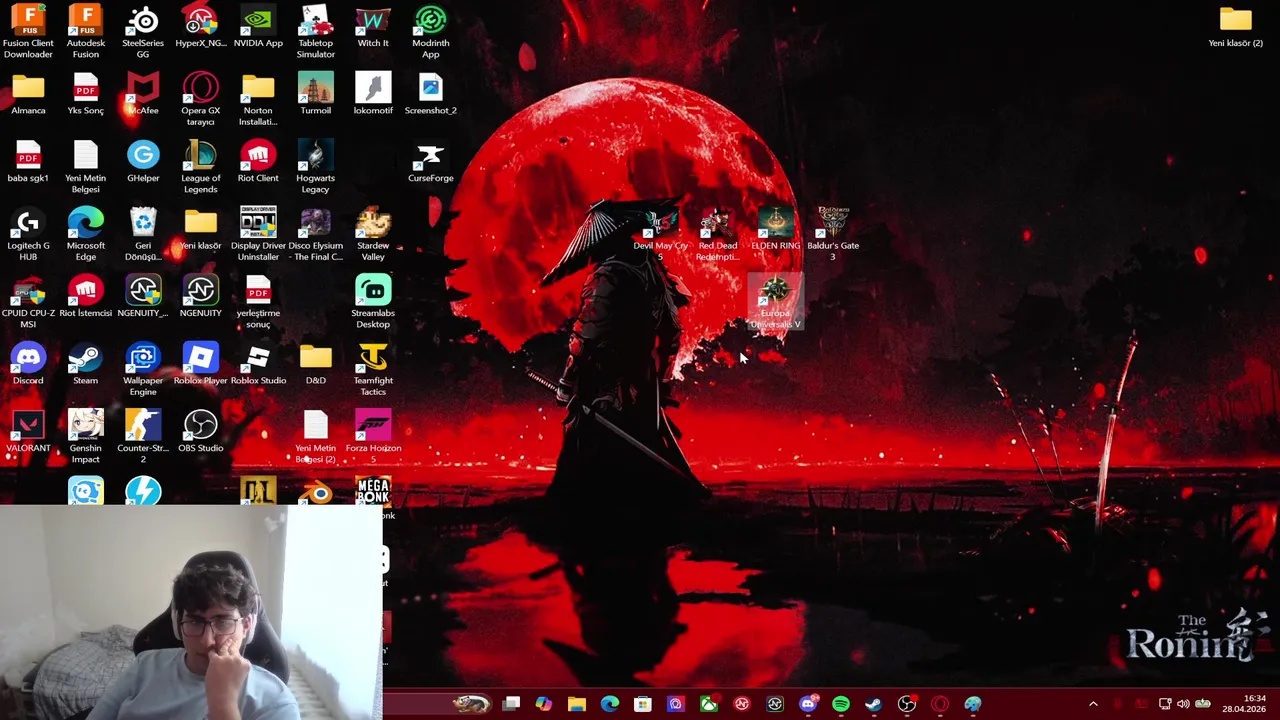Open the Turmoil game shortcut
The height and width of the screenshot is (720, 1280).
click(x=315, y=94)
